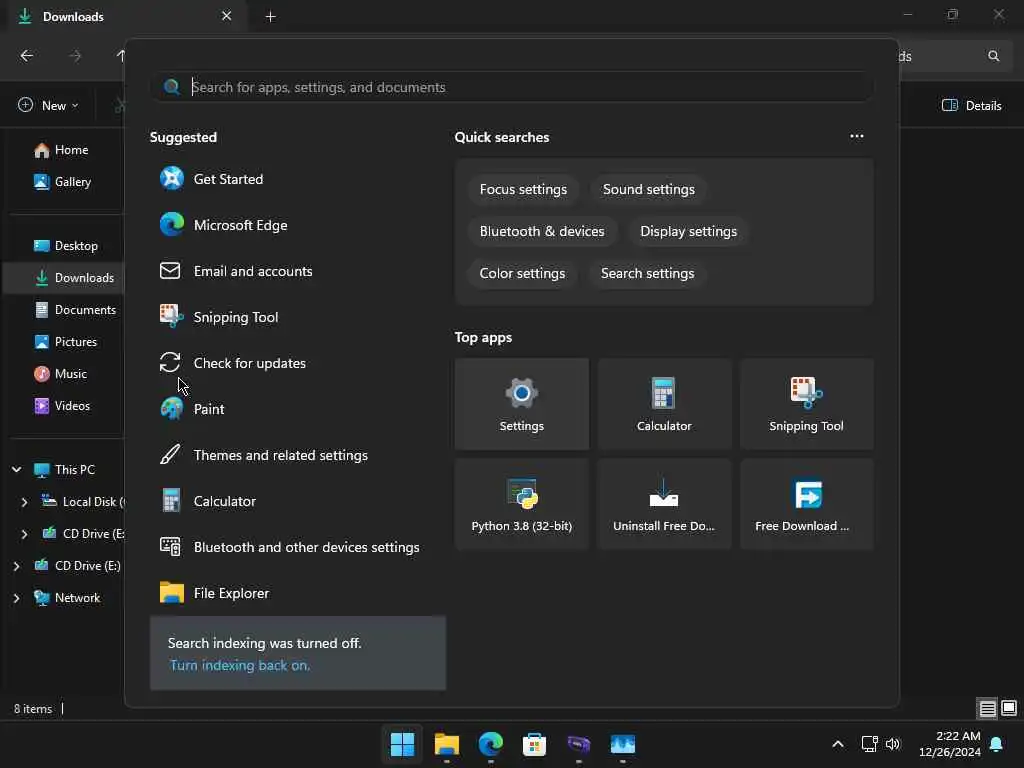Click Bluetooth & devices quick search
This screenshot has height=768, width=1024.
pyautogui.click(x=542, y=231)
